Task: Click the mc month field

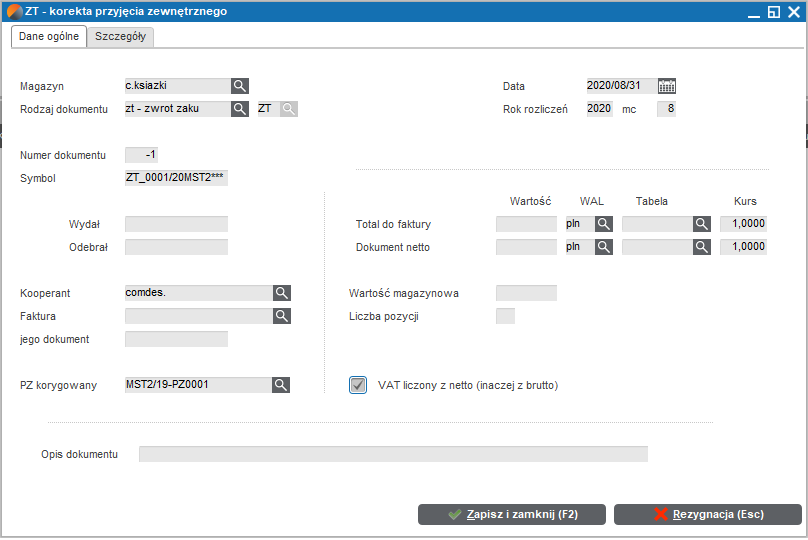Action: pos(666,109)
